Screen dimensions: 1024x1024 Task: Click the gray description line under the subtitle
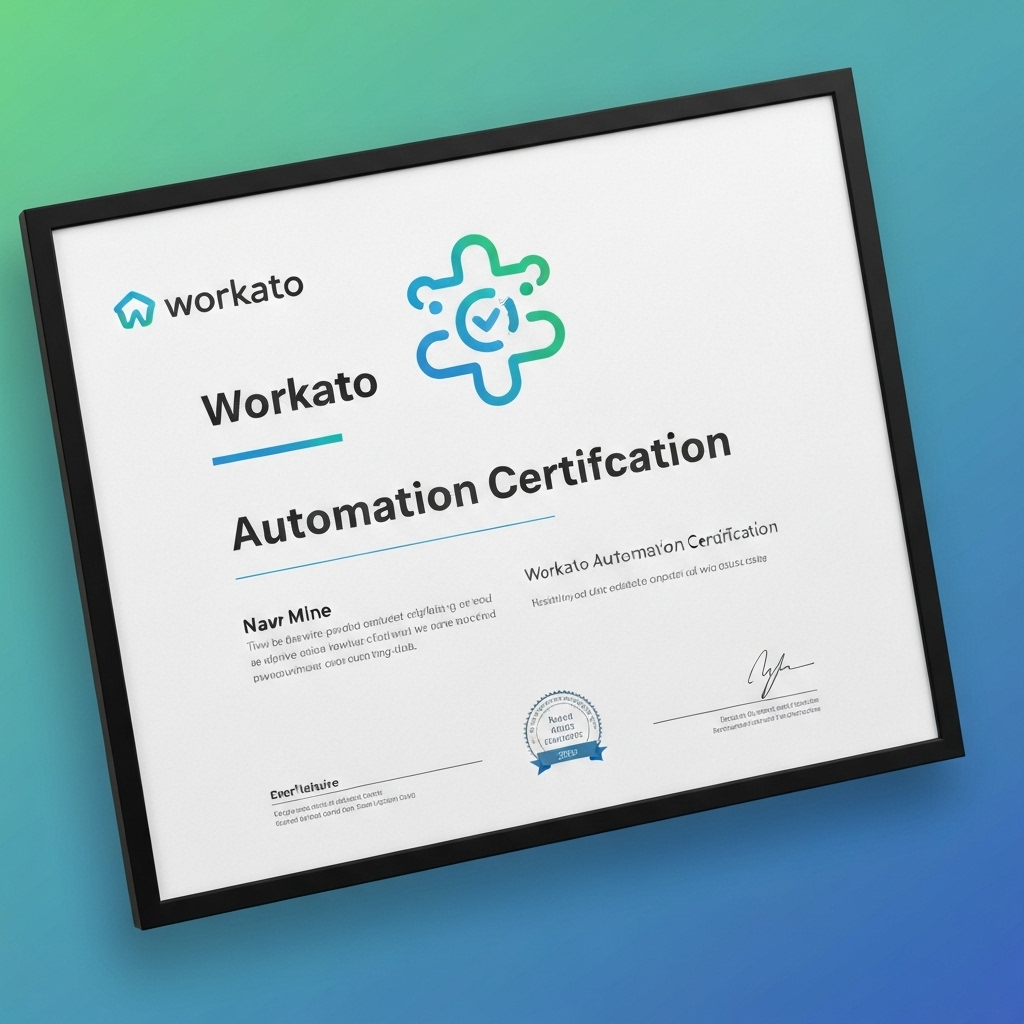pyautogui.click(x=648, y=588)
